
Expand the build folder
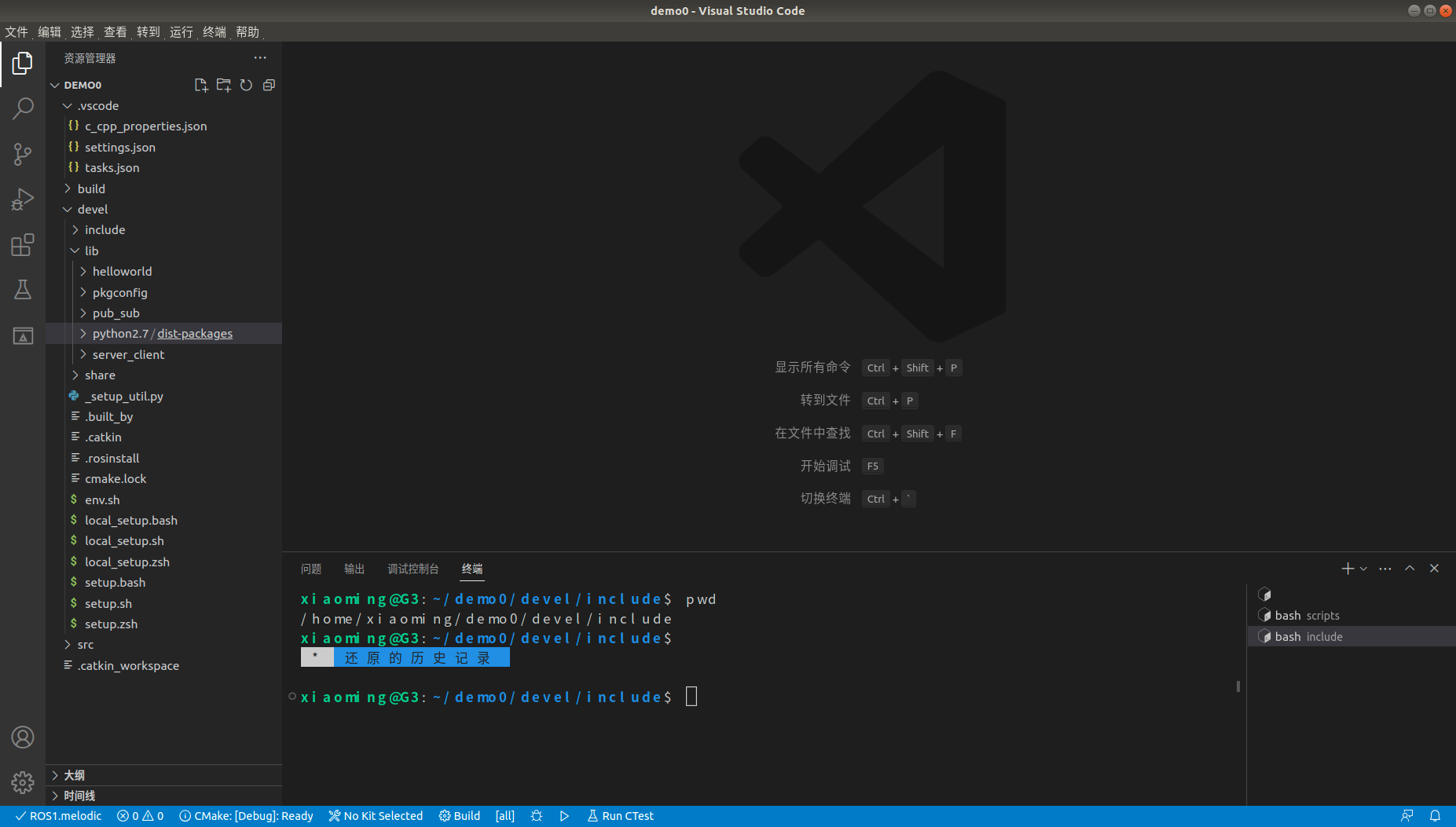(x=163, y=188)
